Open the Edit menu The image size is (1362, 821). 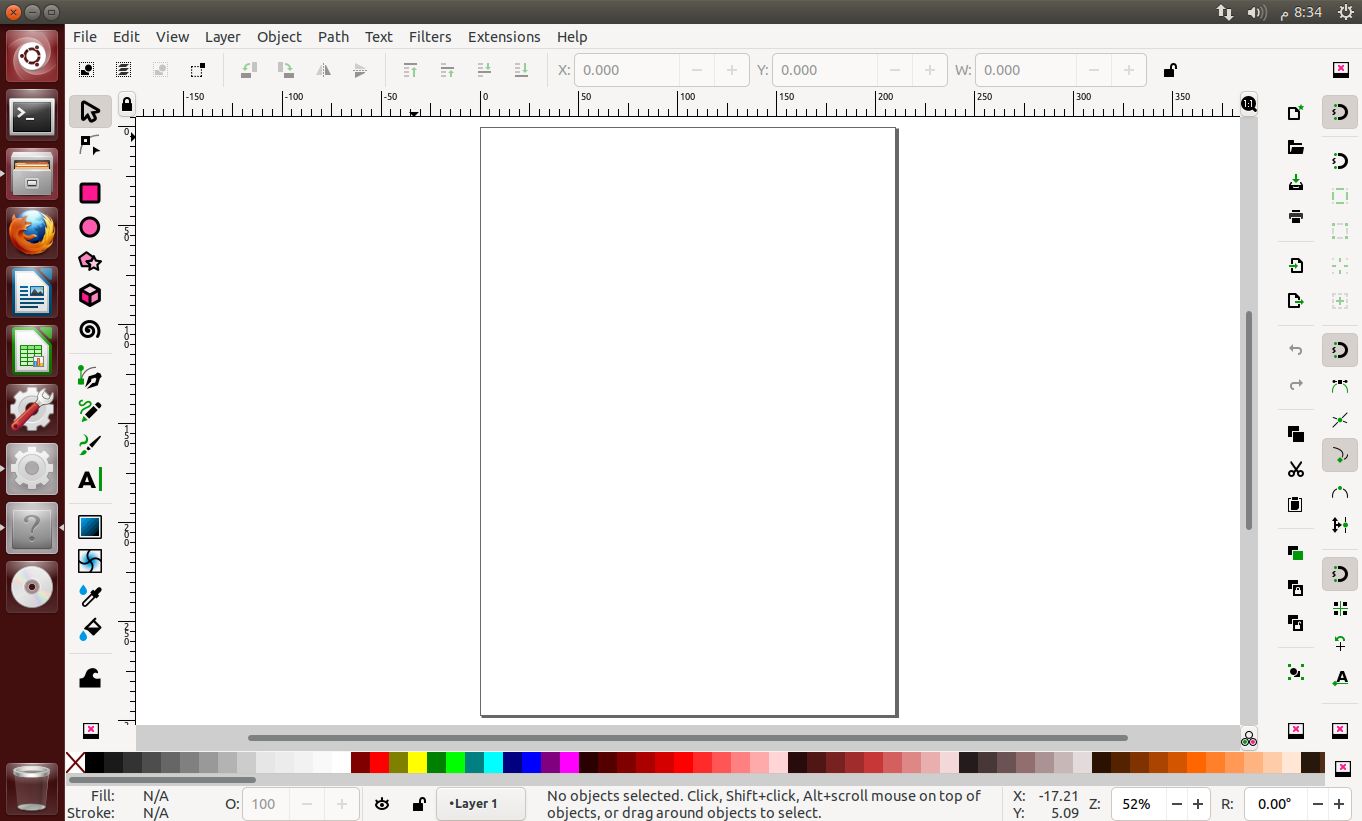point(126,37)
